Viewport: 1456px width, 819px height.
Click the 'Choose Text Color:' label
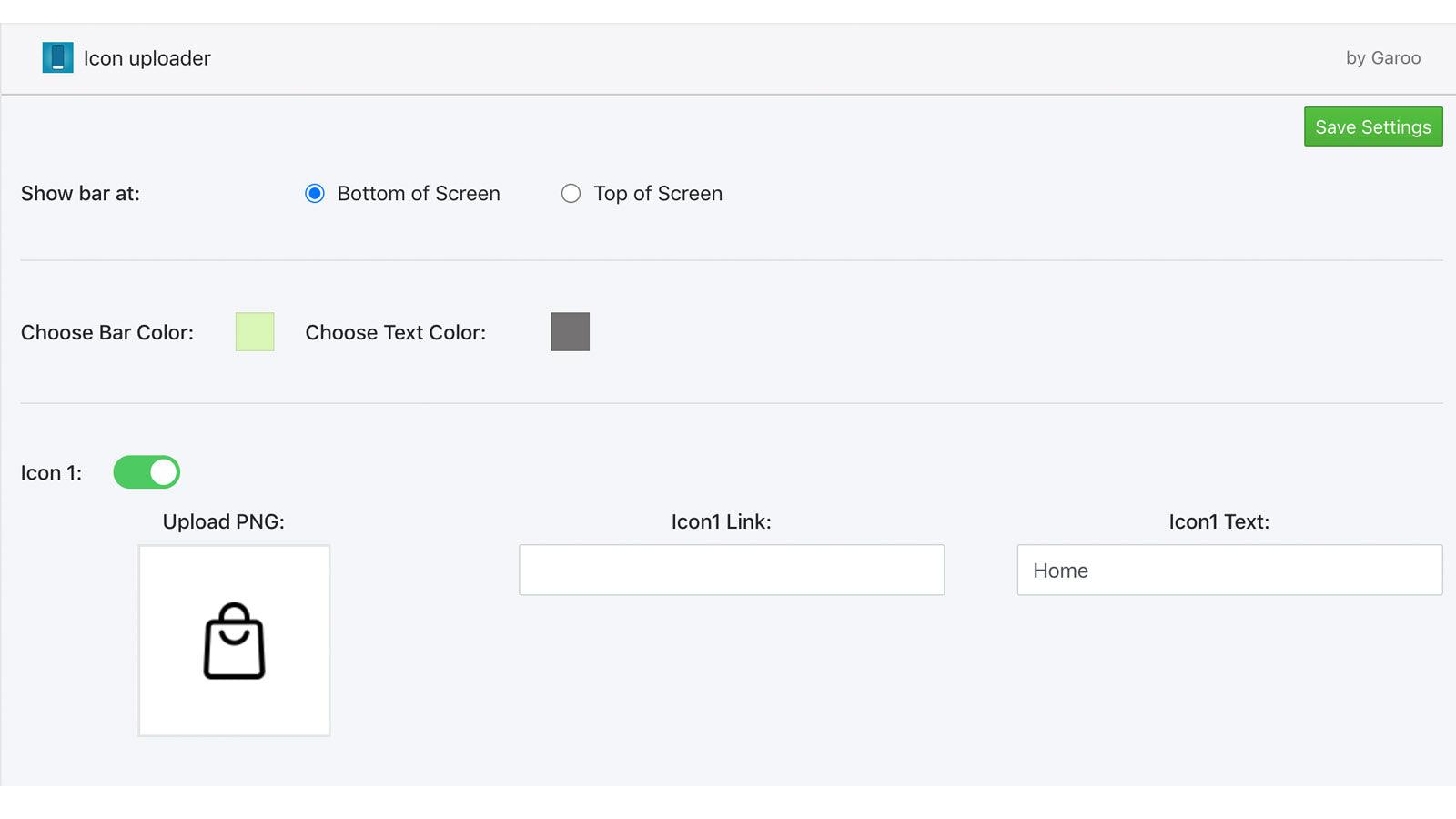(x=395, y=333)
